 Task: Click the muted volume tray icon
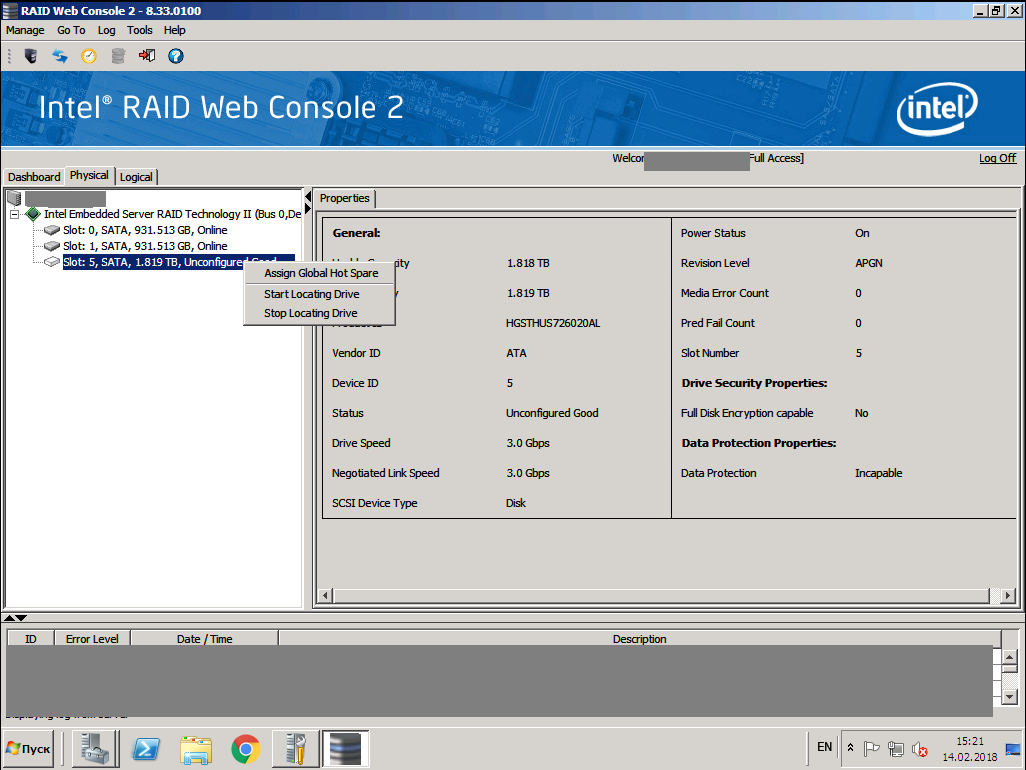(x=919, y=748)
